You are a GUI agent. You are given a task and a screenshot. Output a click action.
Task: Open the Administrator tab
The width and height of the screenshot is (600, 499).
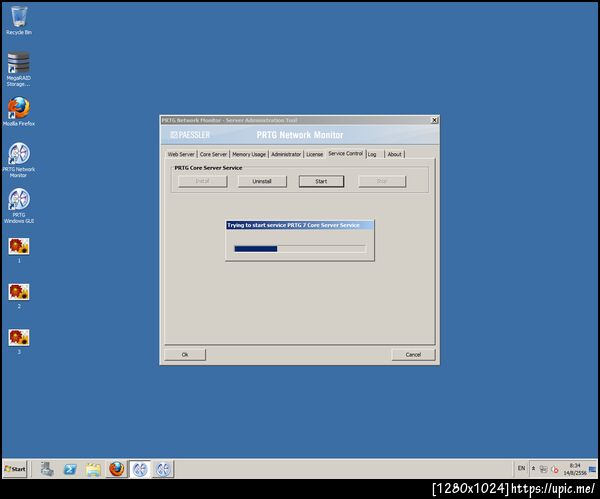coord(286,154)
